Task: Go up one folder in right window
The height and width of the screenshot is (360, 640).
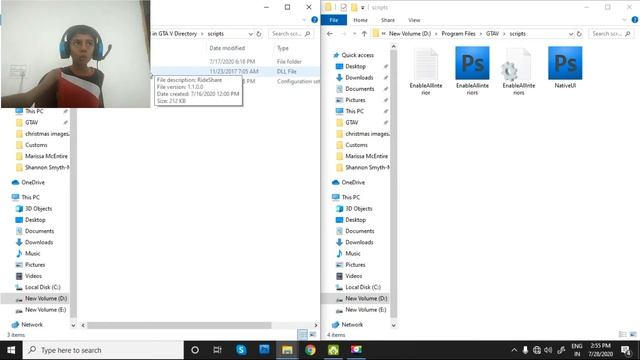Action: click(x=364, y=34)
